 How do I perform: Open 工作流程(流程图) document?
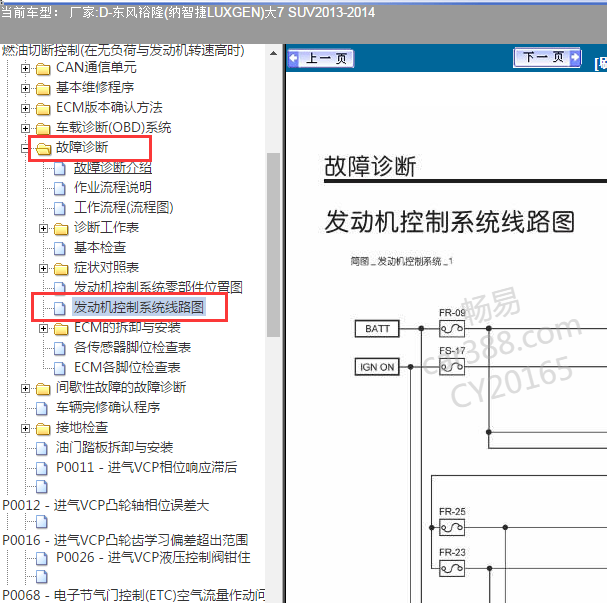click(123, 208)
